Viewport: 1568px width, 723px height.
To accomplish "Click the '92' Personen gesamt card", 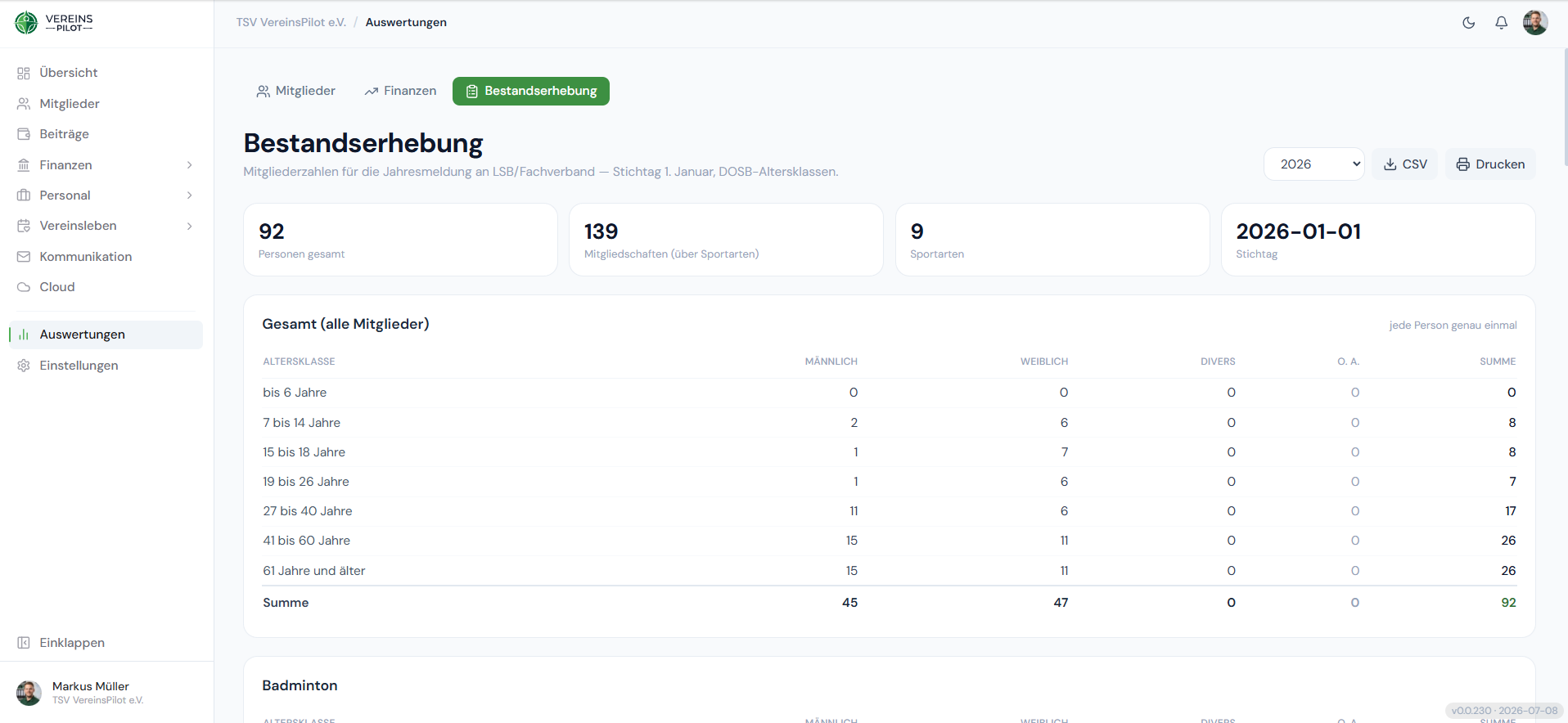I will (400, 240).
